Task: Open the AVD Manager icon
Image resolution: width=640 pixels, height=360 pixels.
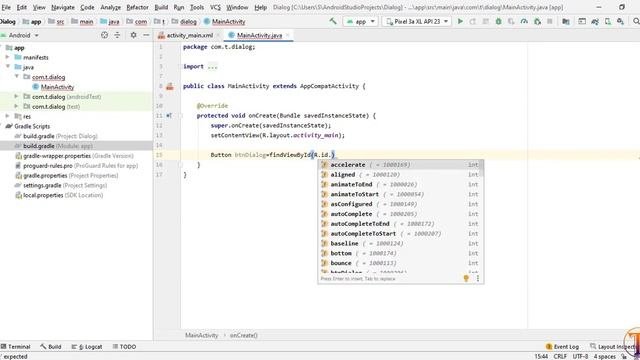Action: [x=608, y=21]
